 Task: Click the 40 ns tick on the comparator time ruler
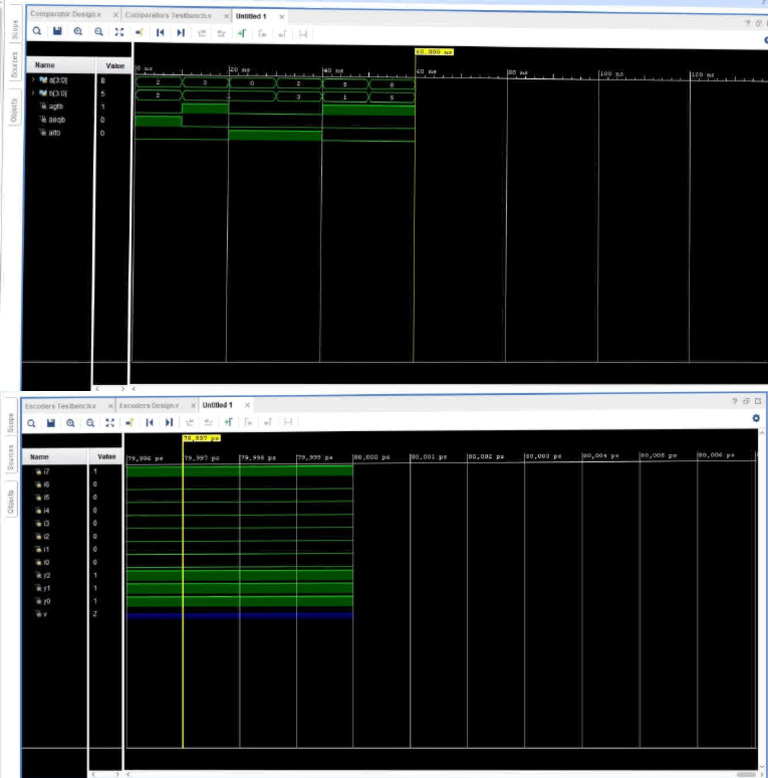click(x=333, y=71)
